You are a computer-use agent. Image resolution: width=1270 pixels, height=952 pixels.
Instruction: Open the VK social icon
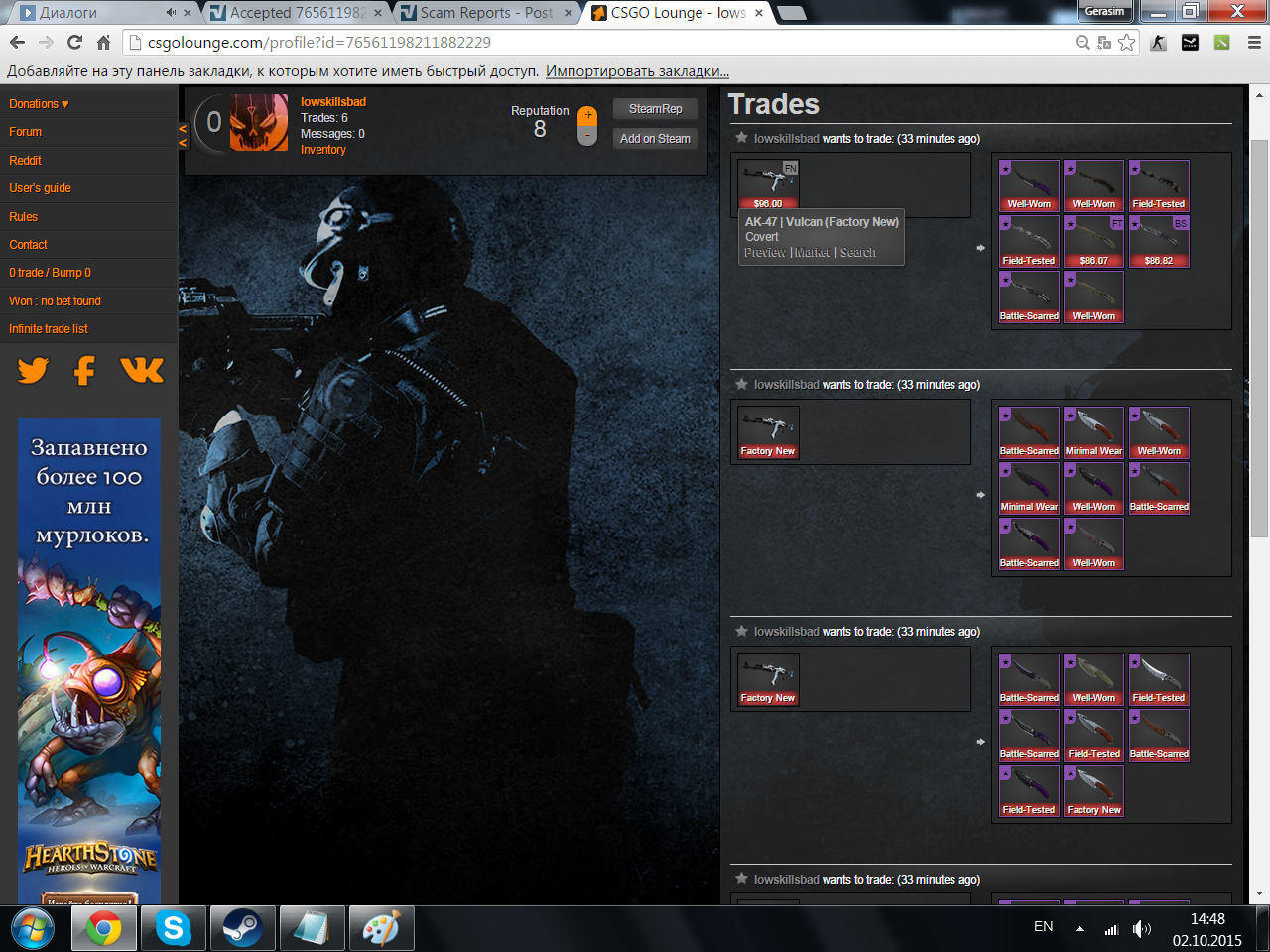[142, 370]
